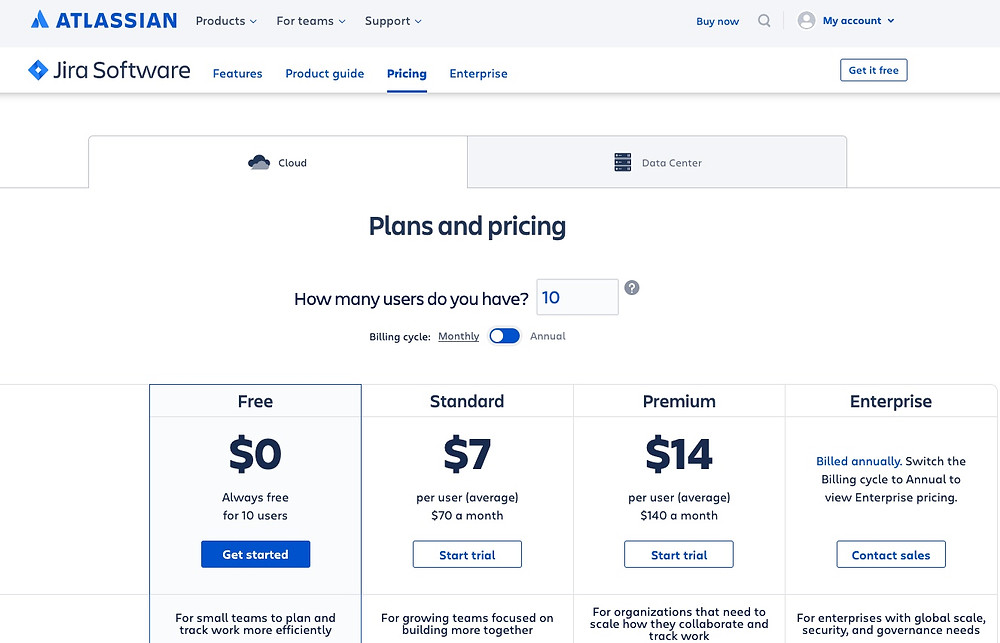Expand the For teams menu
Image resolution: width=1000 pixels, height=643 pixels.
coord(311,21)
